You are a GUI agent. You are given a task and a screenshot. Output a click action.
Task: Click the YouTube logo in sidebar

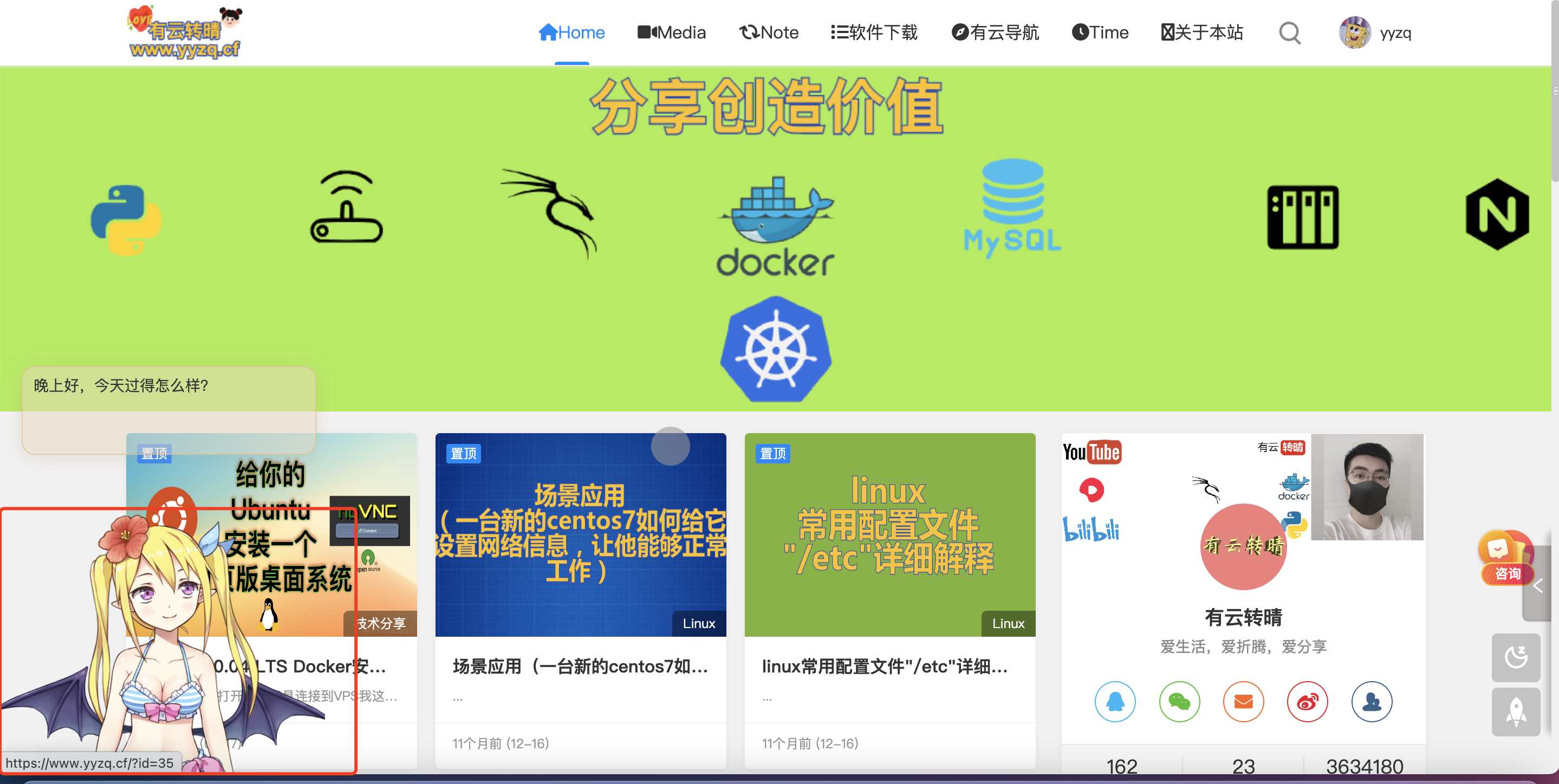pos(1092,452)
